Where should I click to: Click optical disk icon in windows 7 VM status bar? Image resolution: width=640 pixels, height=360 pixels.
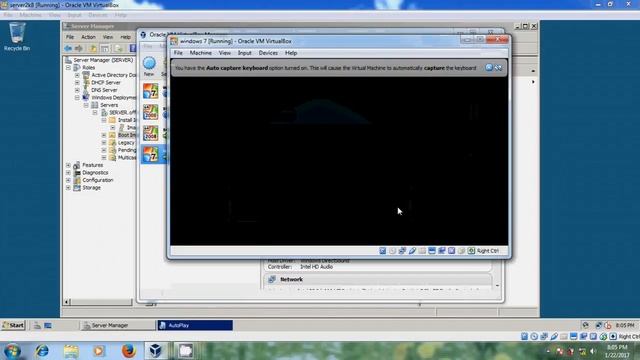pyautogui.click(x=392, y=251)
